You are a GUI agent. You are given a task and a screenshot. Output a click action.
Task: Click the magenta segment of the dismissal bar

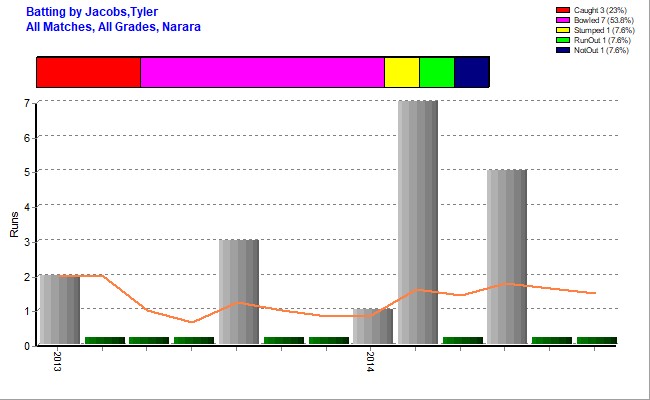(x=262, y=72)
